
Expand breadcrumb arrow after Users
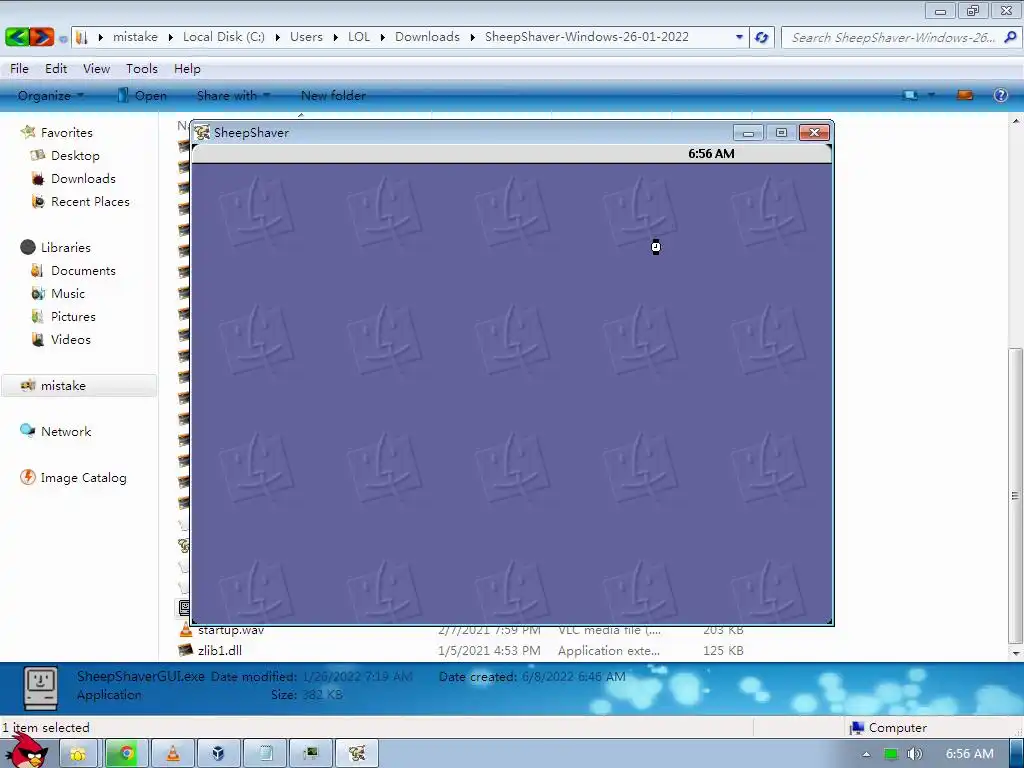(336, 37)
